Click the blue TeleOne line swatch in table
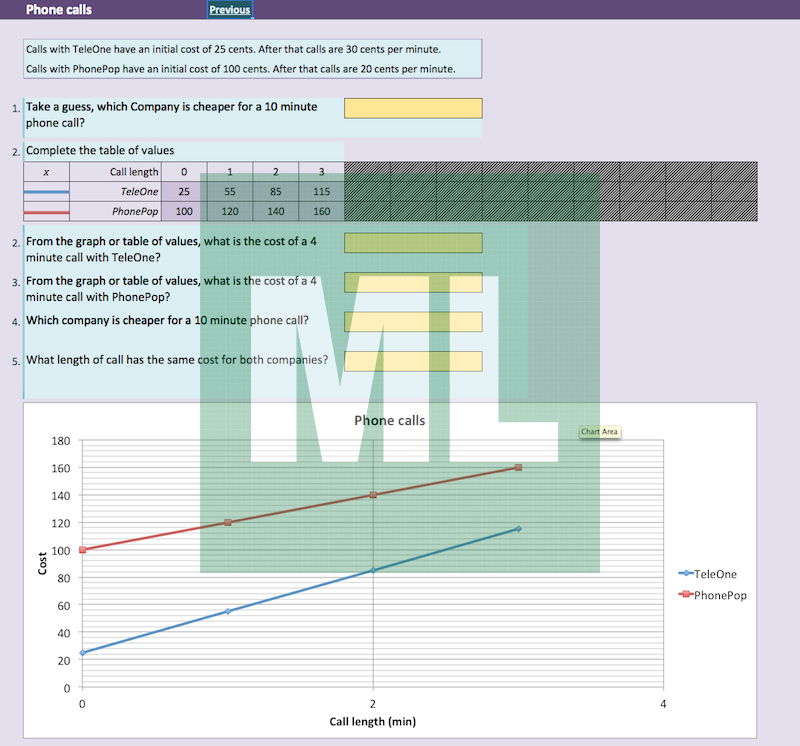The height and width of the screenshot is (746, 800). (x=46, y=191)
